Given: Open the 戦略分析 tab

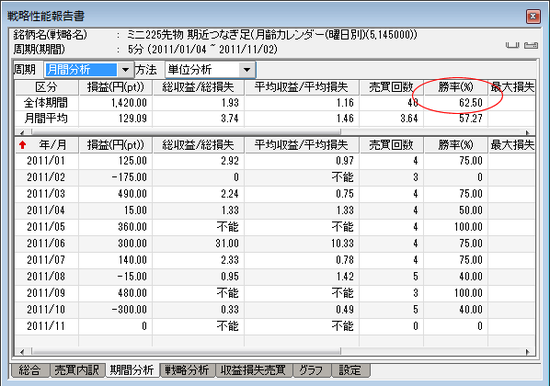Looking at the screenshot, I should (187, 370).
